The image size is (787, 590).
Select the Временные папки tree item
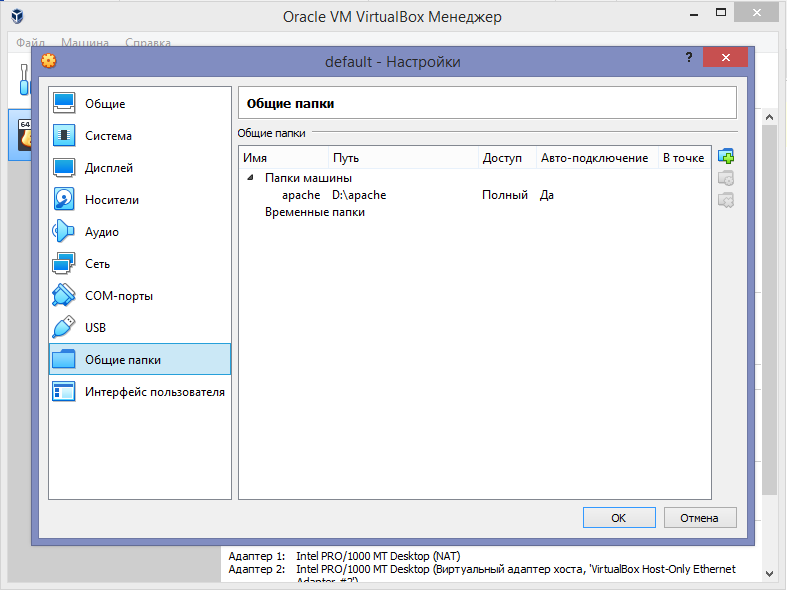point(314,212)
